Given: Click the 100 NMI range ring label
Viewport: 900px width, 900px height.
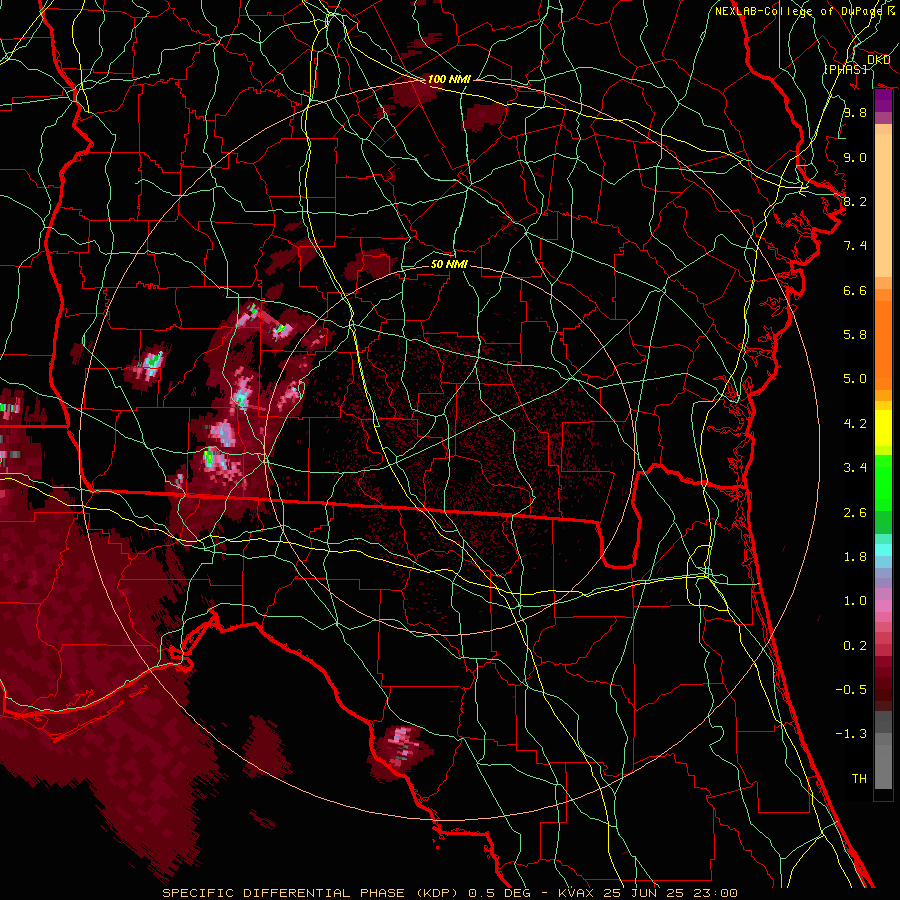Looking at the screenshot, I should click(449, 79).
